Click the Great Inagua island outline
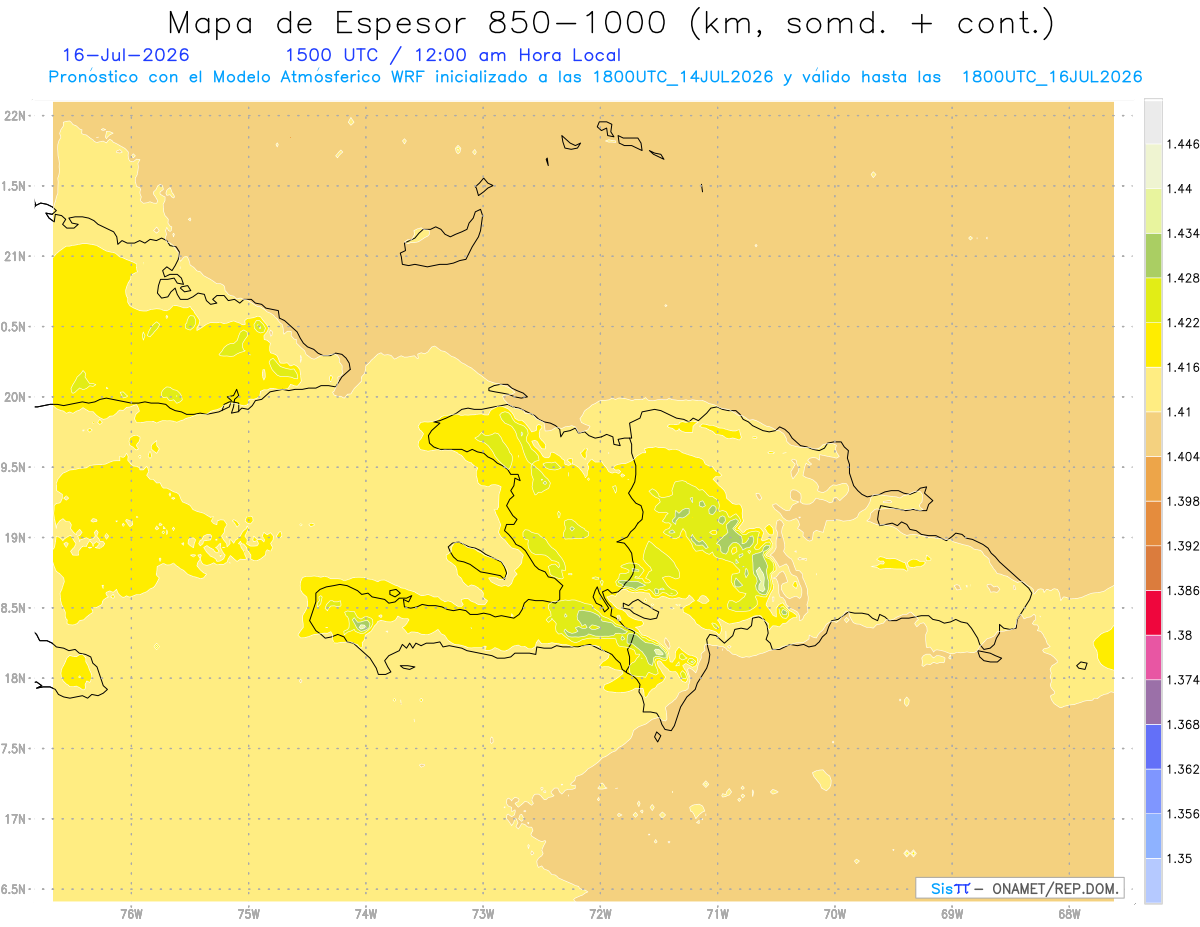The image size is (1200, 927). point(441,238)
